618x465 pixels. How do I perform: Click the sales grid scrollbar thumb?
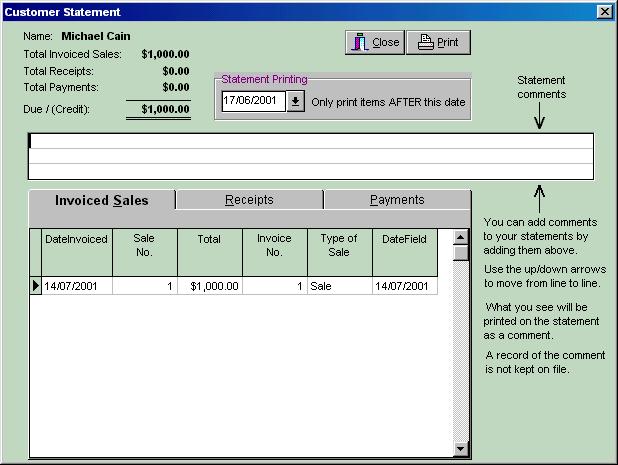coord(460,253)
